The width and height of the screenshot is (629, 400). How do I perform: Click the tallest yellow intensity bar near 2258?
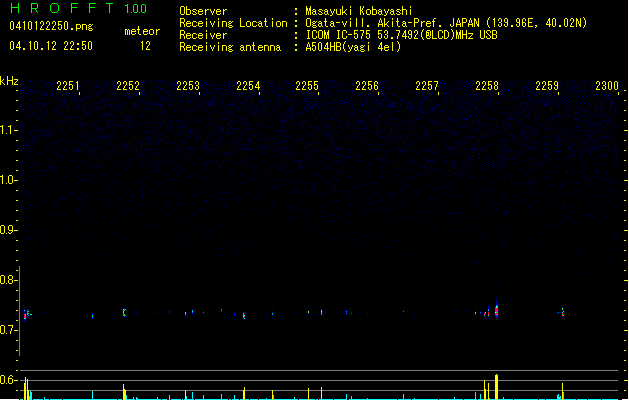[x=497, y=387]
